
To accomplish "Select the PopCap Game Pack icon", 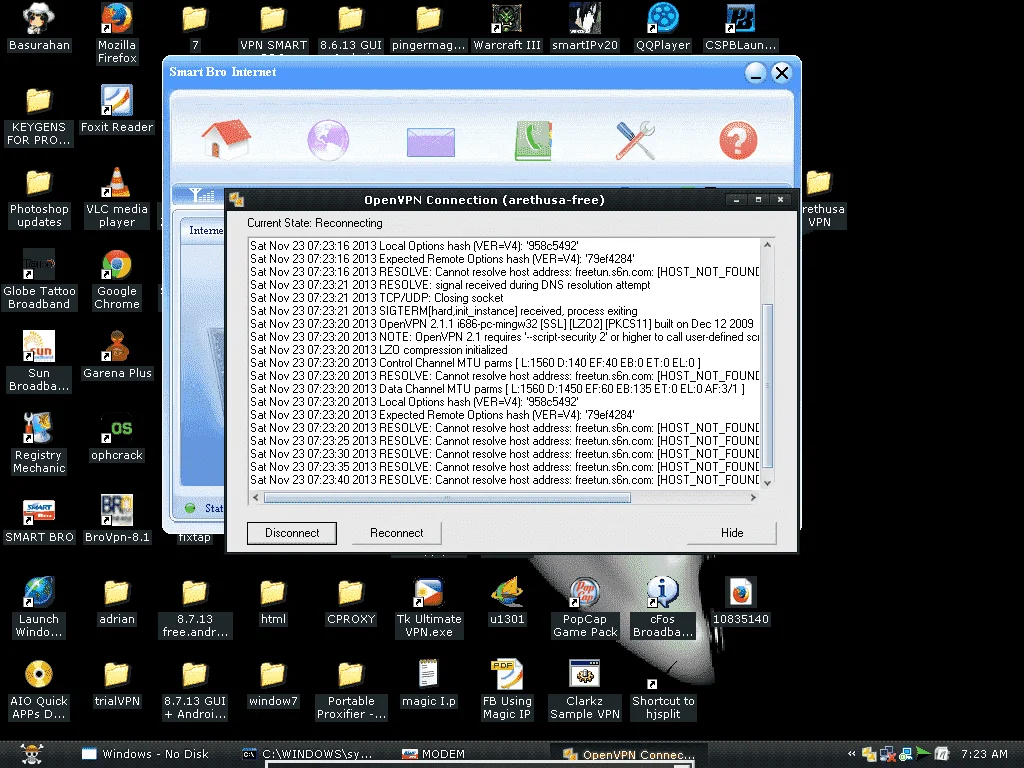I will (584, 607).
